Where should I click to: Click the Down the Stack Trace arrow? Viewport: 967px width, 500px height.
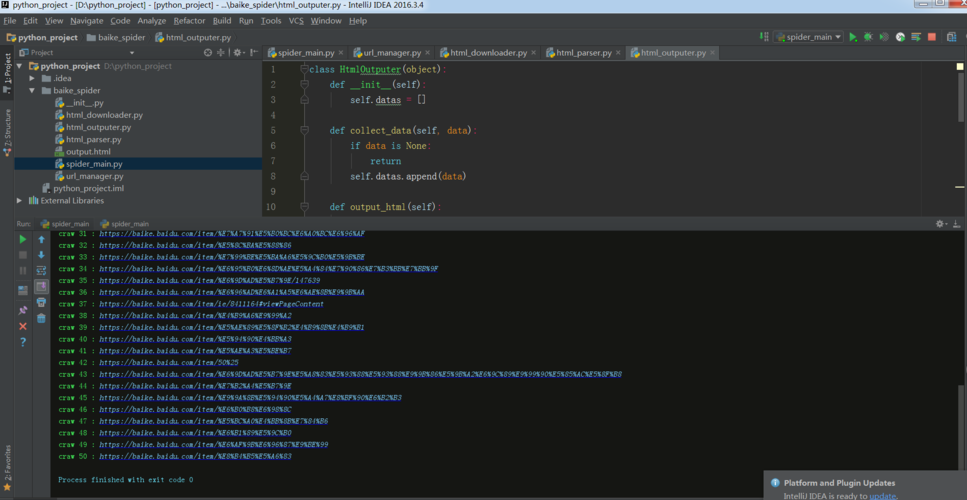click(41, 255)
